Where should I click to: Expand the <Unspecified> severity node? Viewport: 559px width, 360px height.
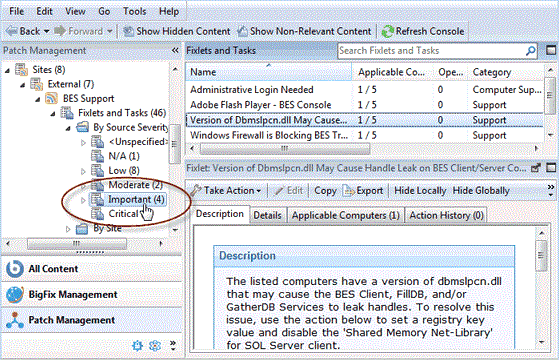(x=83, y=143)
